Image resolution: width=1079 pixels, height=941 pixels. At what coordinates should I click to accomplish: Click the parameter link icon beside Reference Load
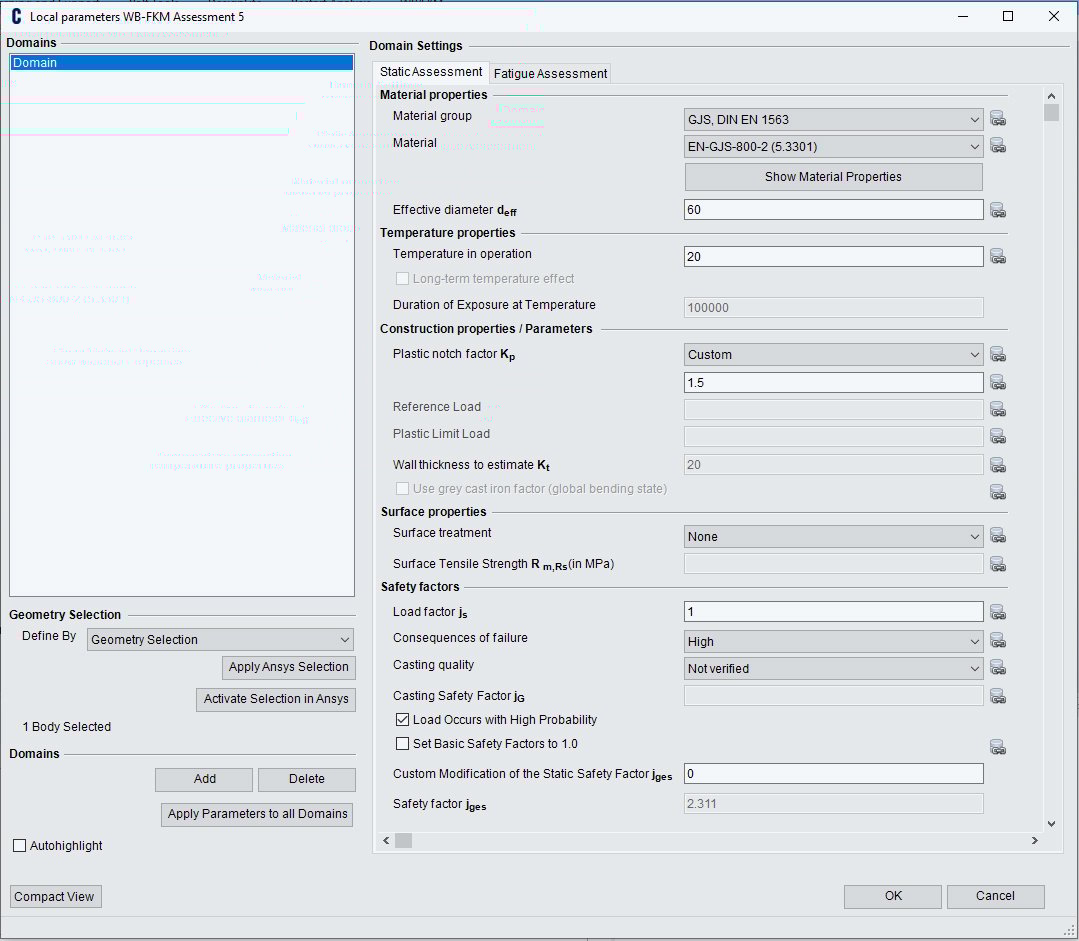coord(997,408)
